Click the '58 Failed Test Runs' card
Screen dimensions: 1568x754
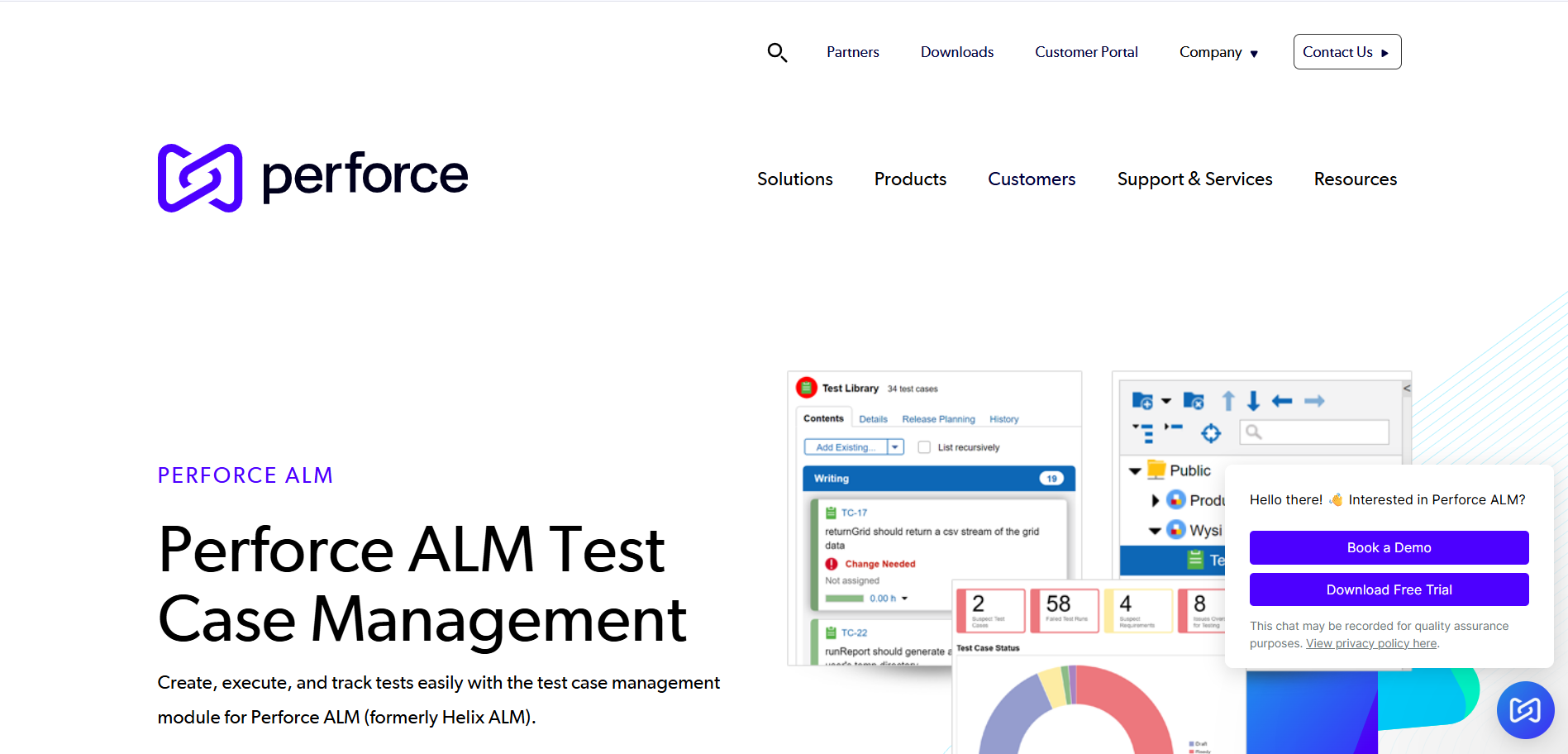tap(1065, 610)
